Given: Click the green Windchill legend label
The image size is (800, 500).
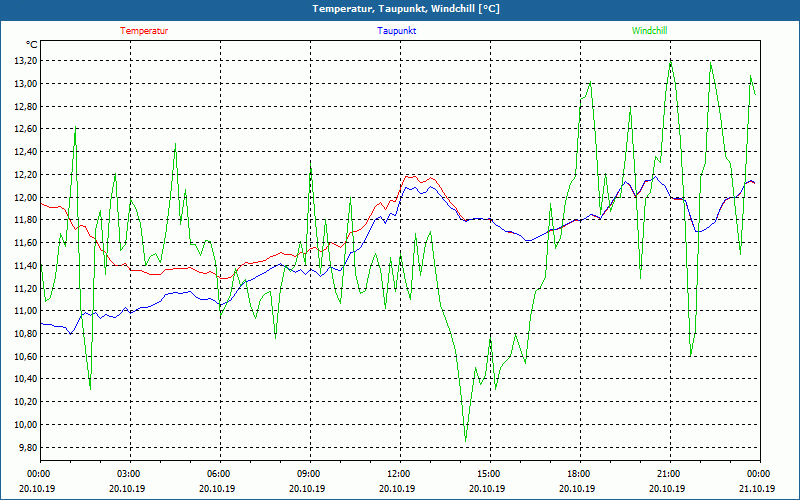Looking at the screenshot, I should [x=649, y=31].
